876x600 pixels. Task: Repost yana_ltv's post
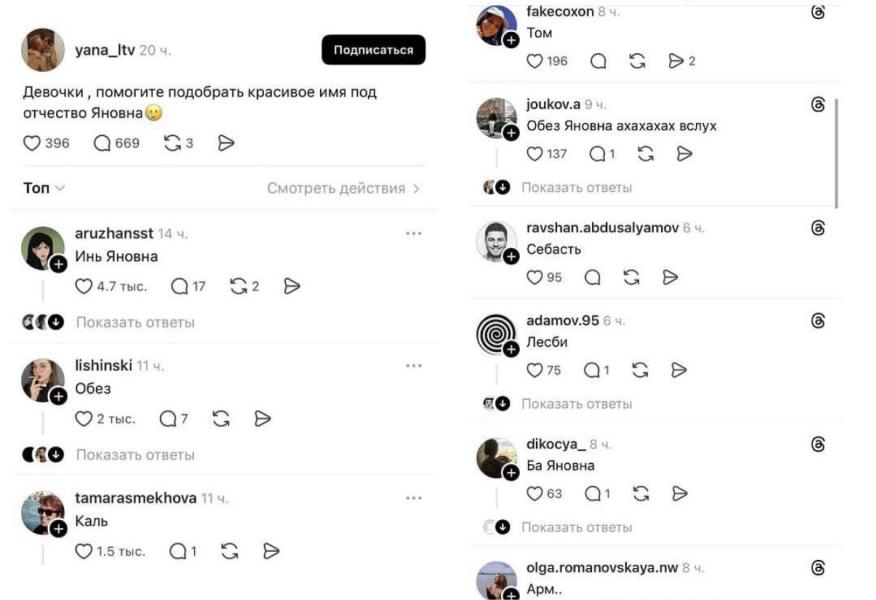point(172,143)
